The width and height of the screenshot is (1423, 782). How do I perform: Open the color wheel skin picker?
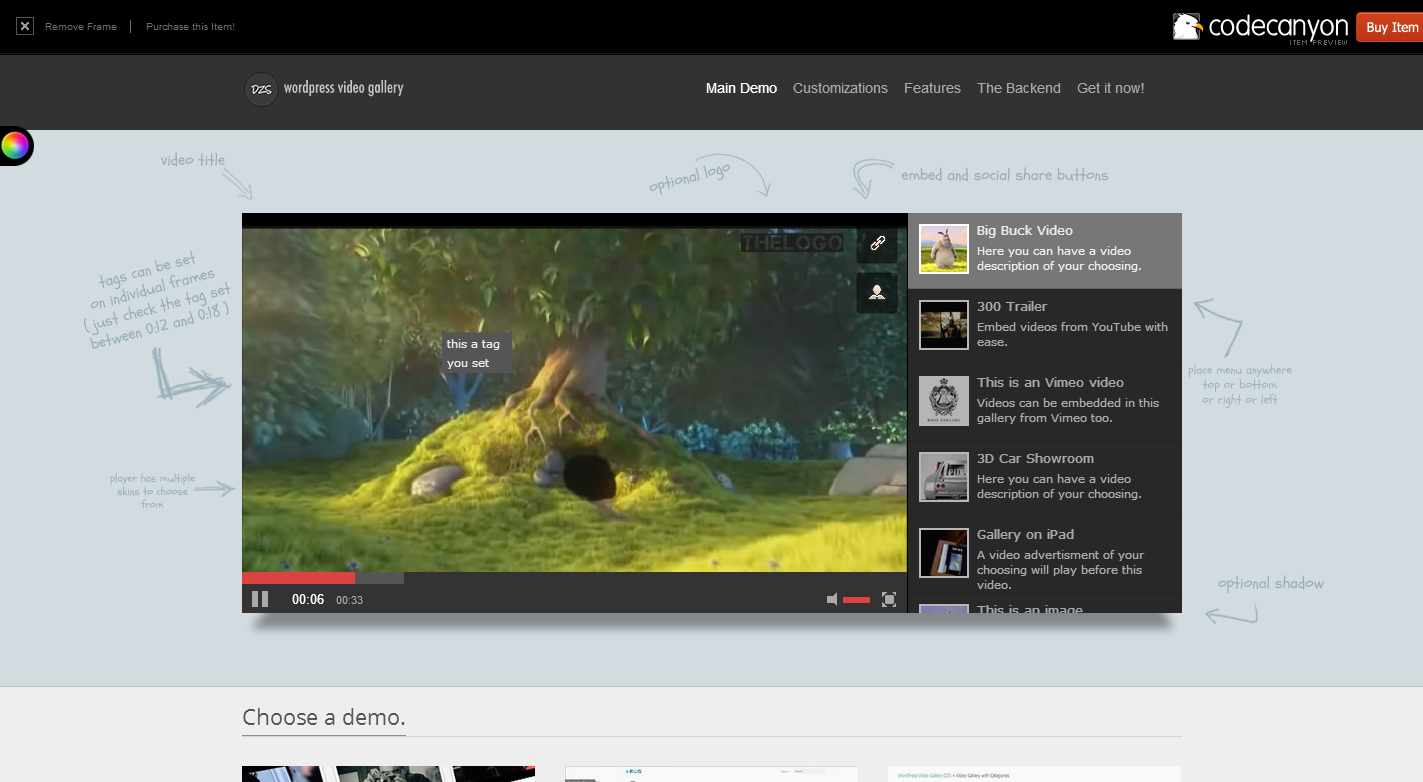click(15, 146)
